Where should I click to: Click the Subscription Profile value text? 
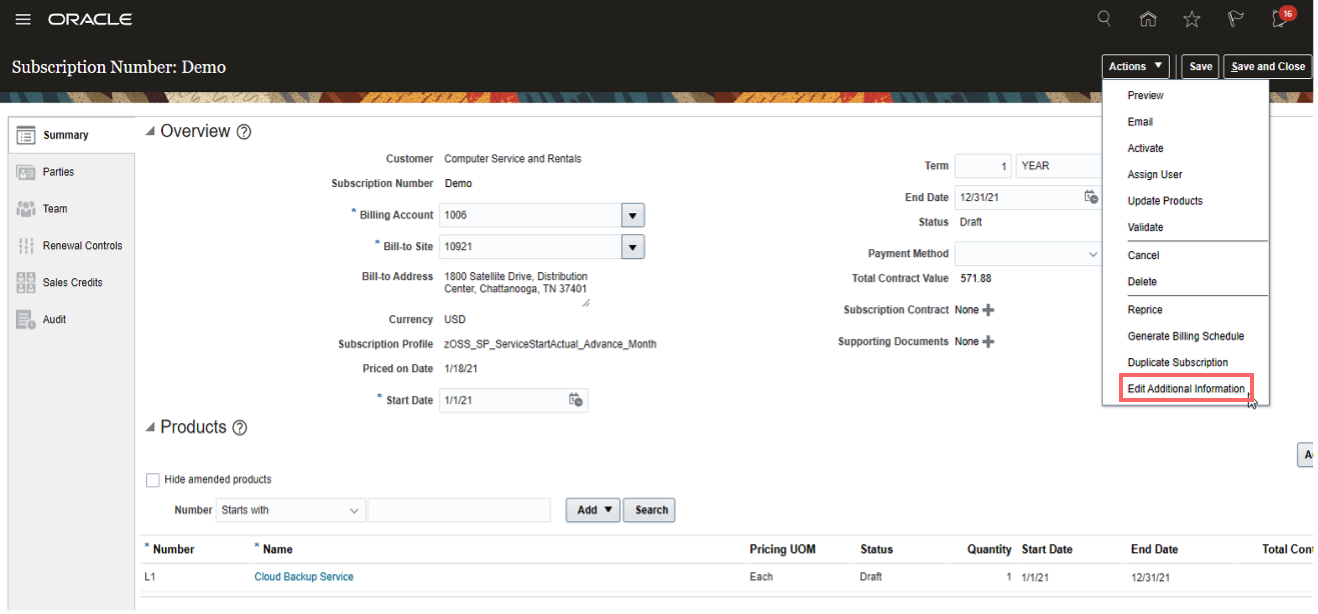[x=550, y=344]
